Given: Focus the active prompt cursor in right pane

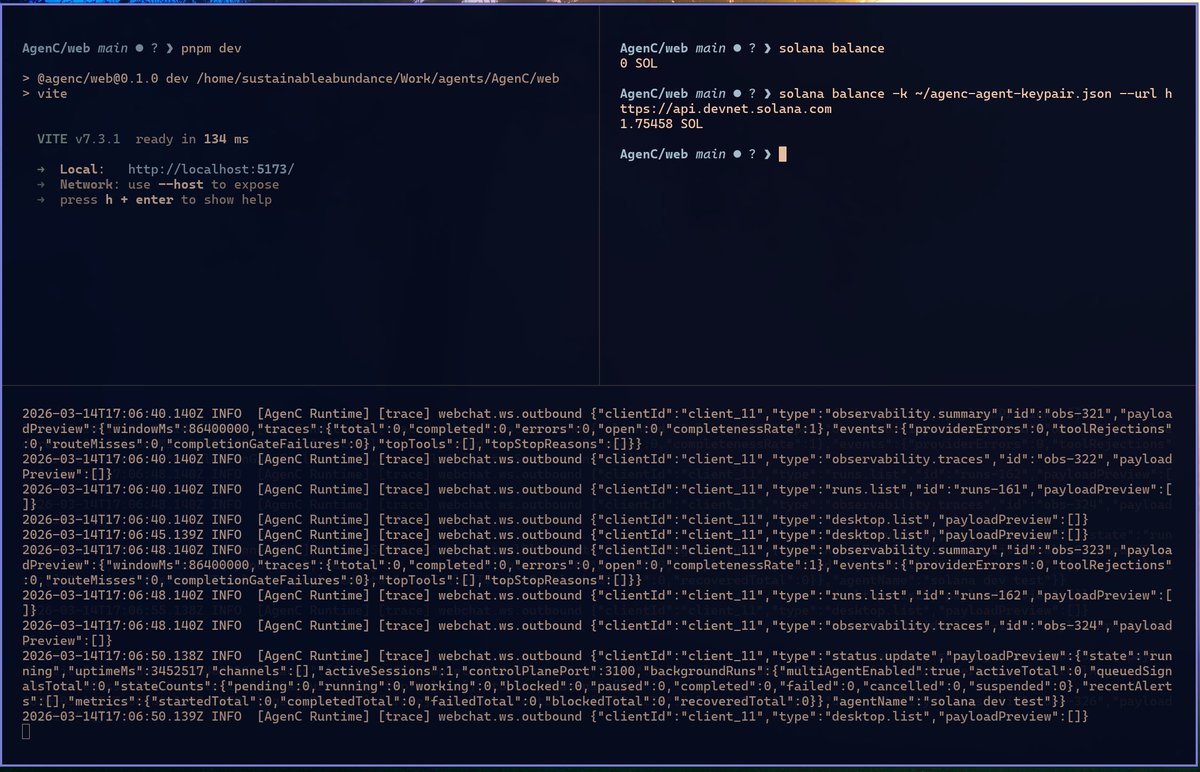Looking at the screenshot, I should [x=783, y=154].
